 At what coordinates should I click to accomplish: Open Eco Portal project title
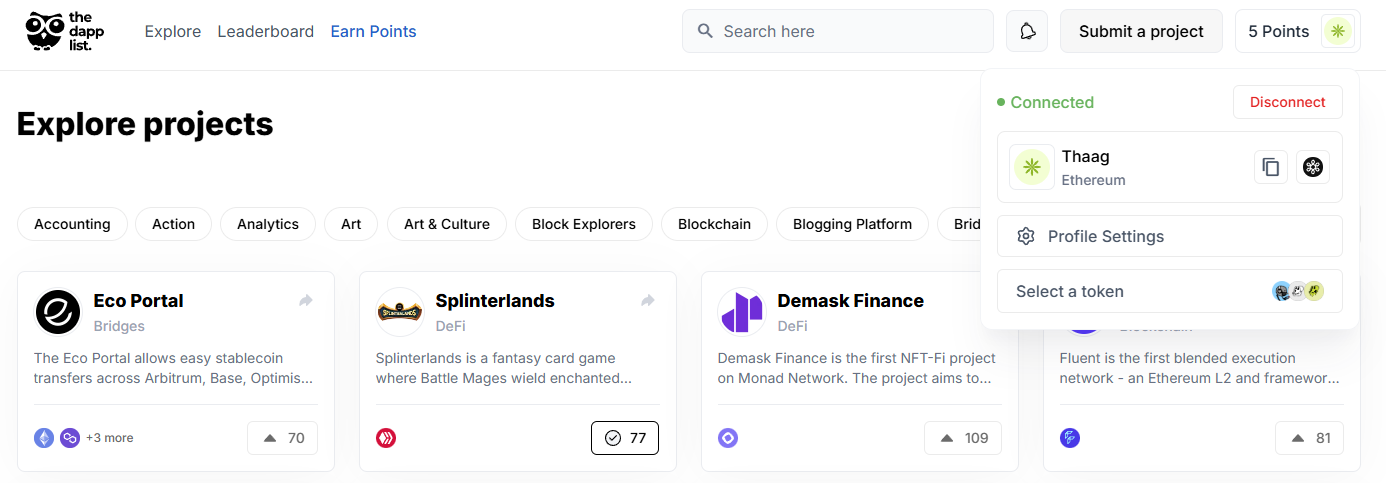139,301
